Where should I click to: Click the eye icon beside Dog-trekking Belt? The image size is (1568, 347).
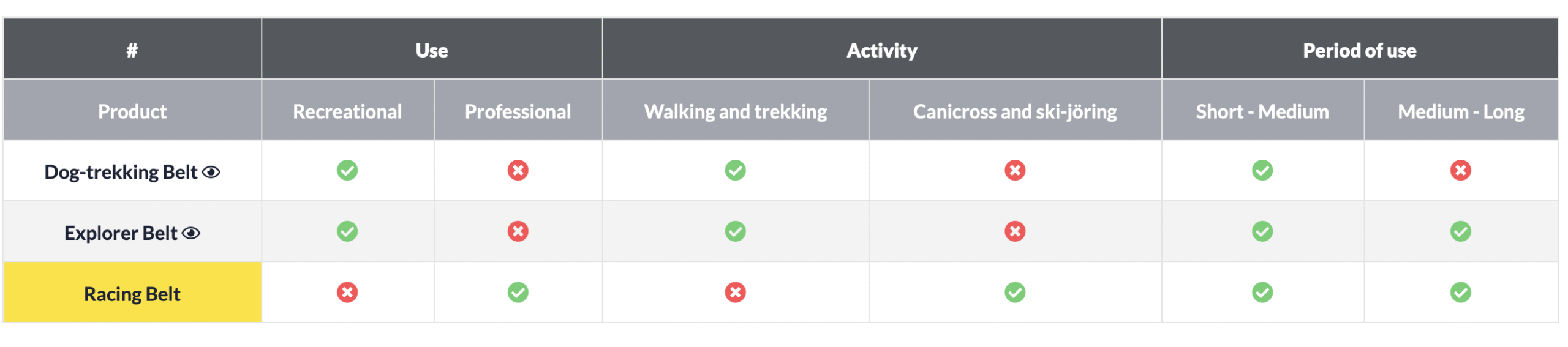coord(211,173)
